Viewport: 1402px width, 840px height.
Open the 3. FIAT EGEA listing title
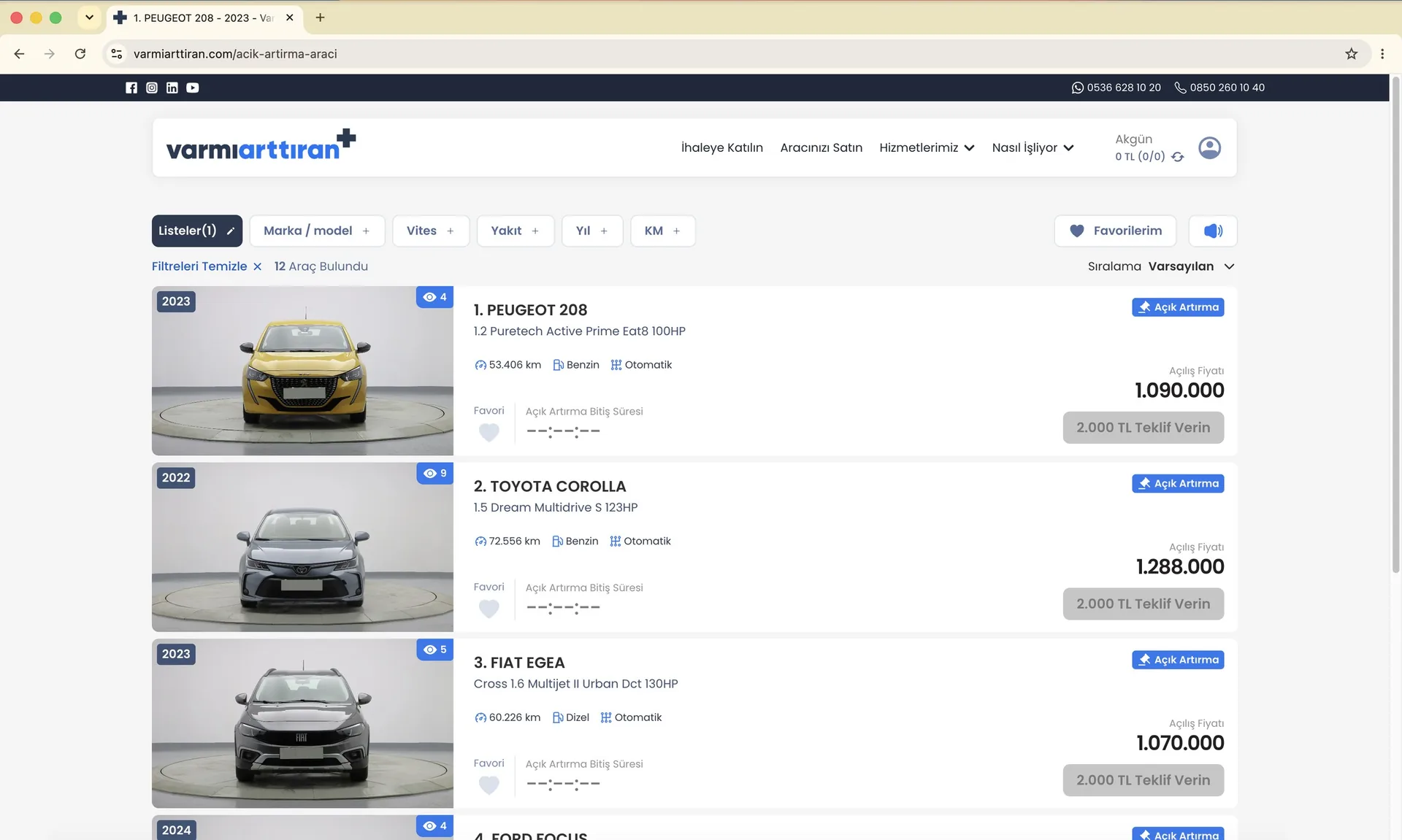tap(519, 663)
